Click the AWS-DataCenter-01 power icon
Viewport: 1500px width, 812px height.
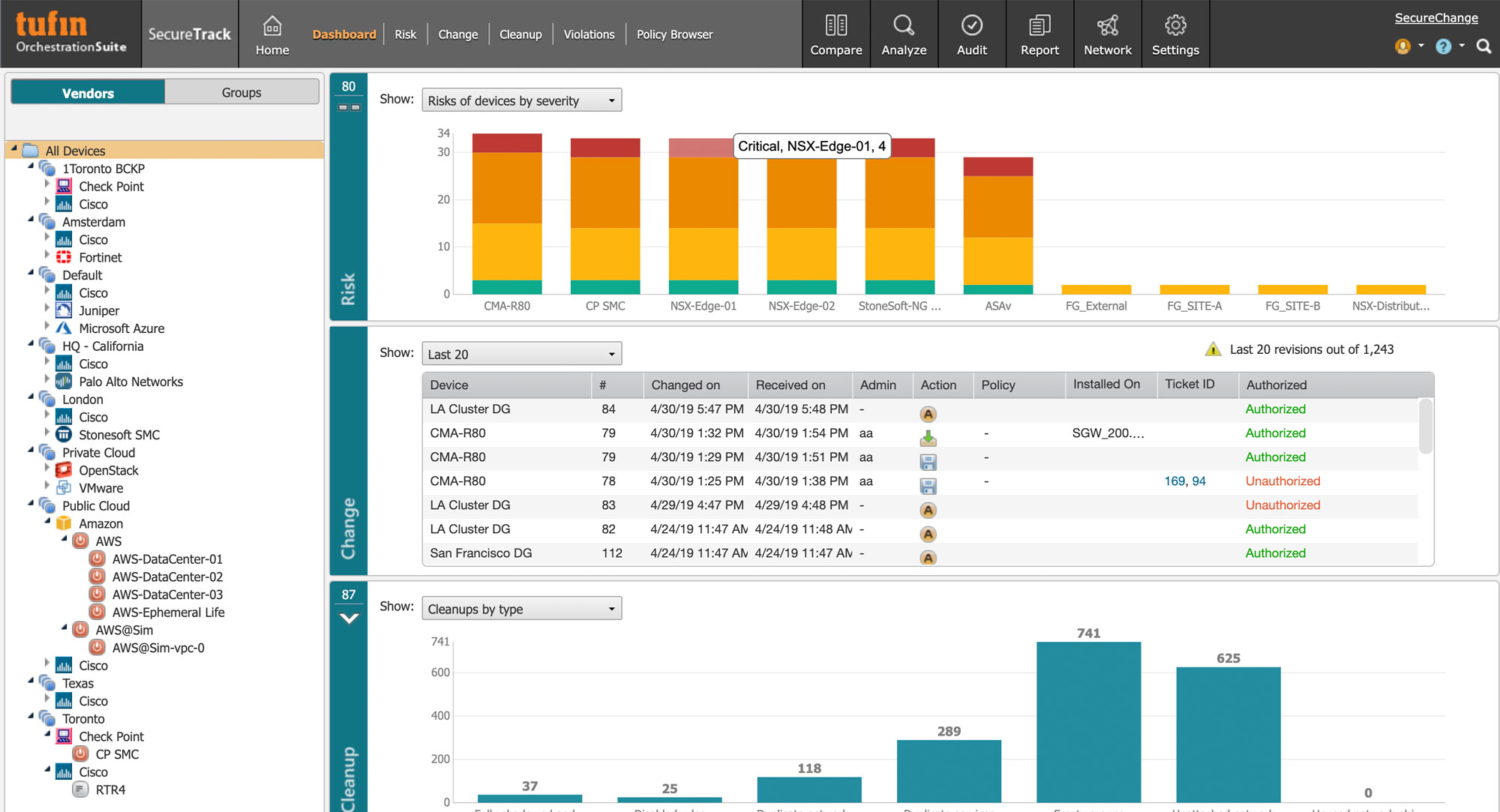[97, 559]
